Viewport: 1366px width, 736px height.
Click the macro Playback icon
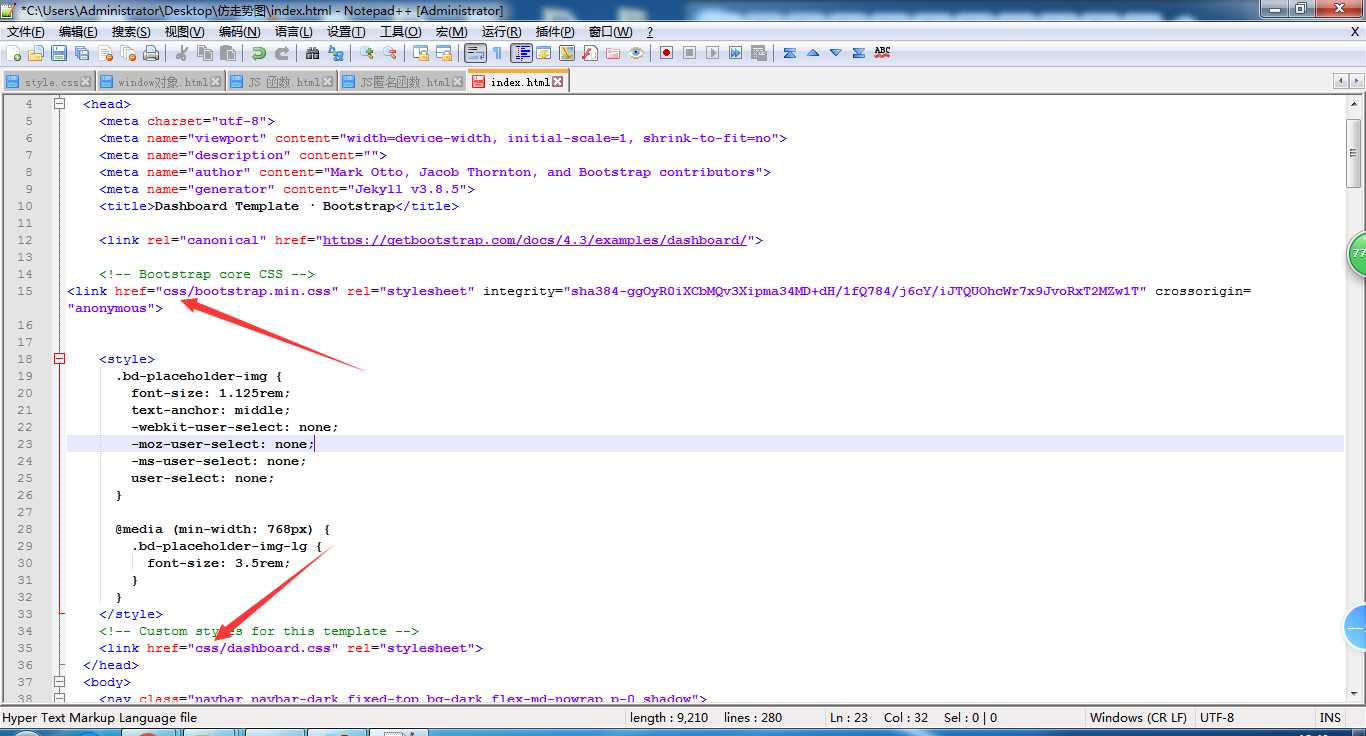pos(712,53)
